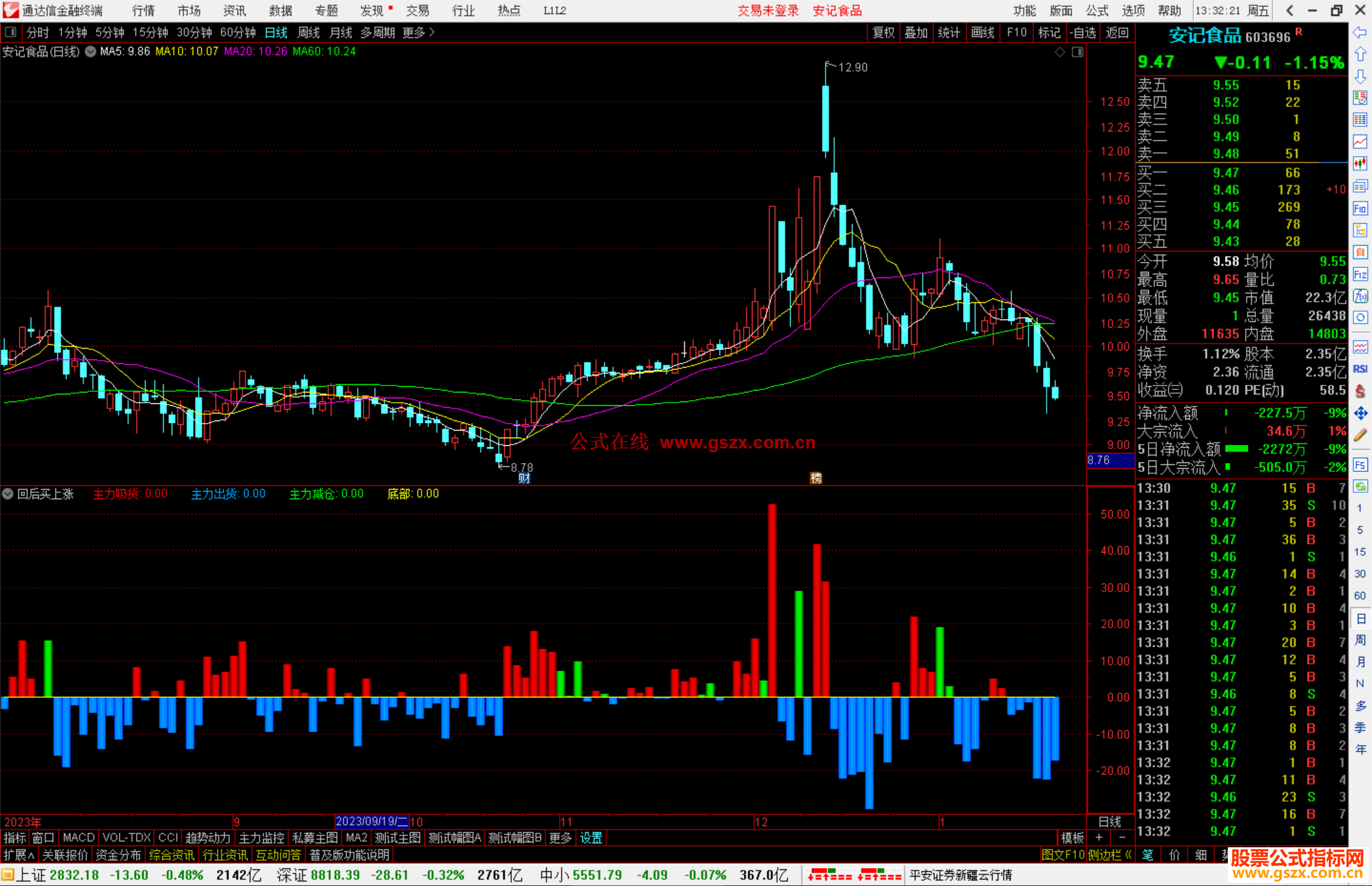The width and height of the screenshot is (1372, 886).
Task: Click the line trend chart sidebar icon
Action: 1360,142
